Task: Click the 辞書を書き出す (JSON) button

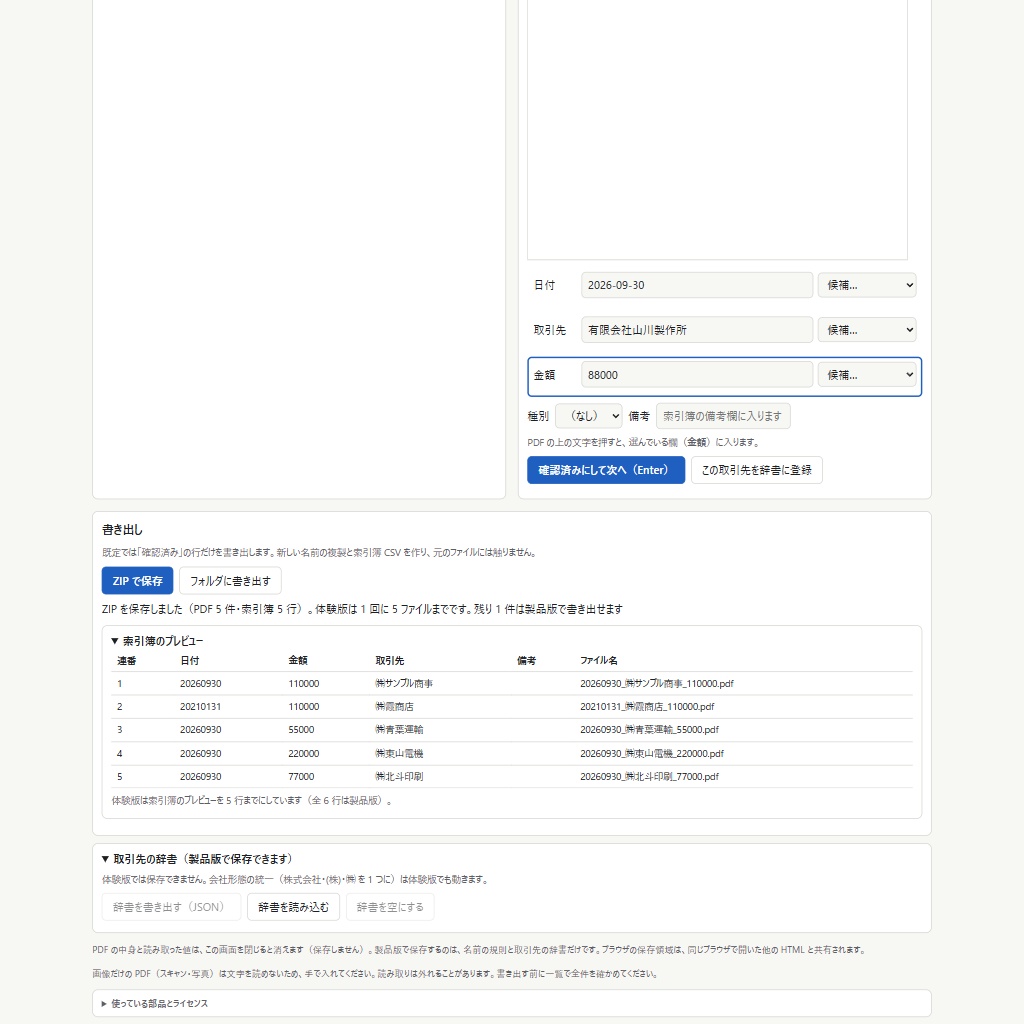Action: (x=171, y=907)
